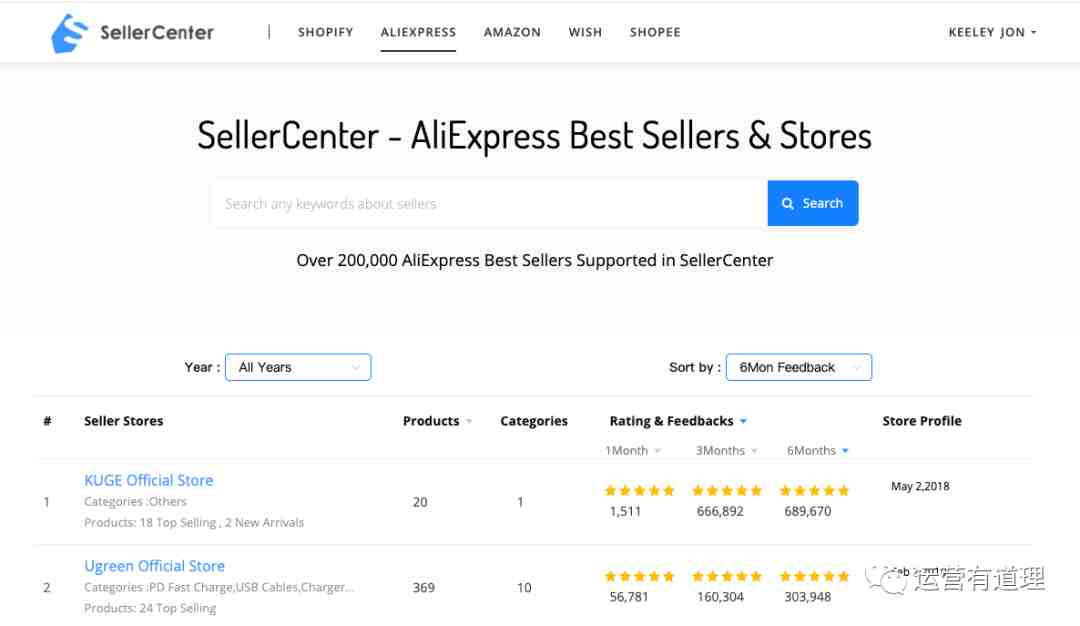Expand the Year dropdown showing All Years
The width and height of the screenshot is (1080, 626).
click(298, 367)
